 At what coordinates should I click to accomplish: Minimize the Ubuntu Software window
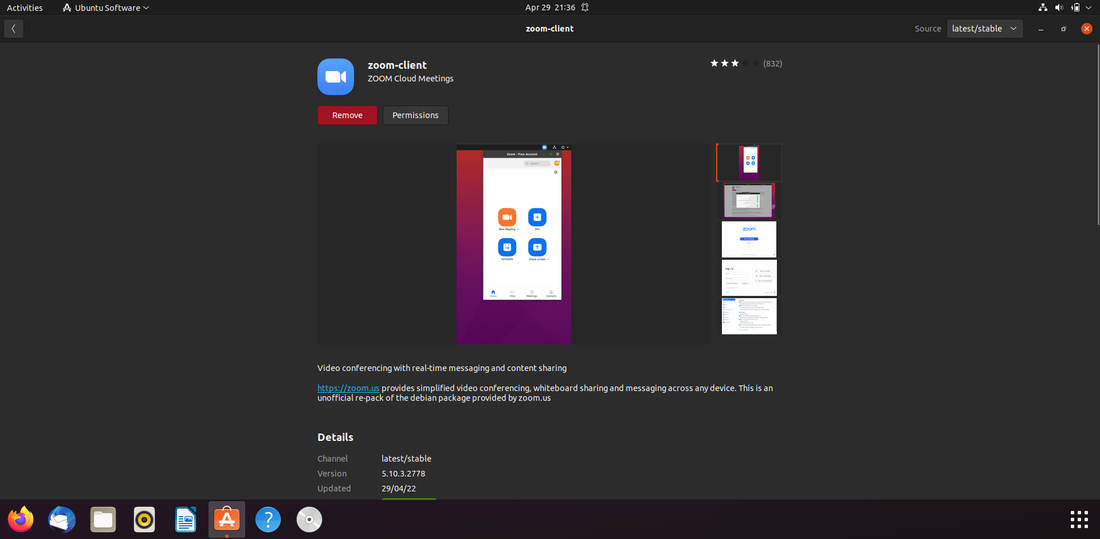coord(1041,29)
